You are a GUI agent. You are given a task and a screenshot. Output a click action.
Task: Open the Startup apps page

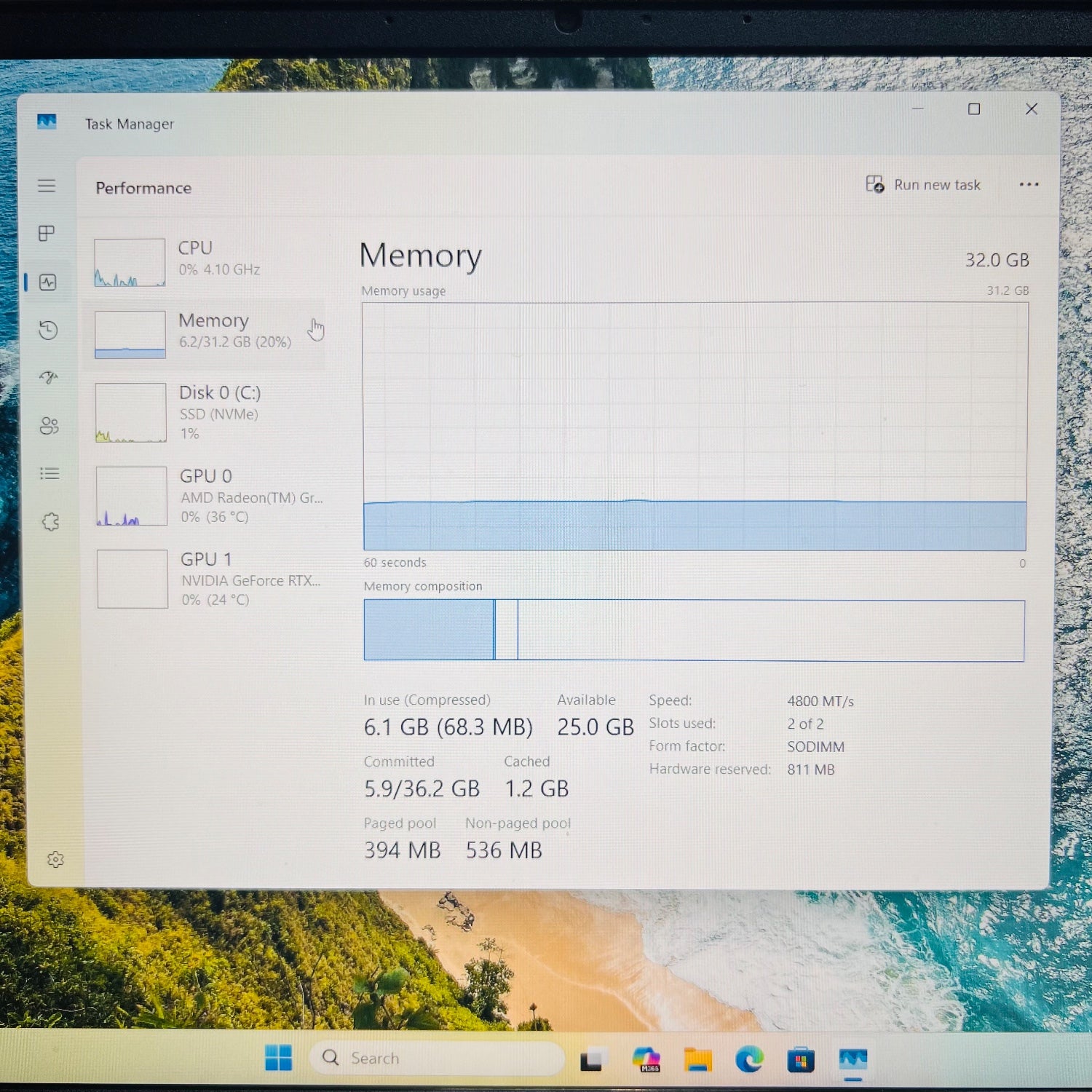tap(49, 377)
